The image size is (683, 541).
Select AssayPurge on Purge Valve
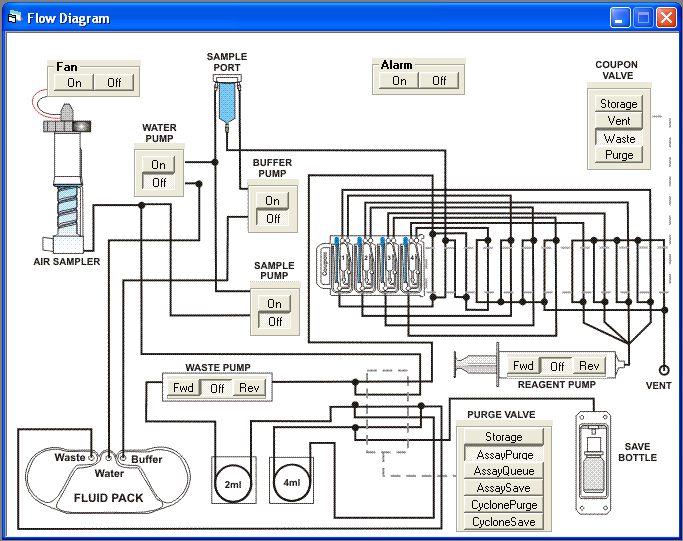[504, 454]
